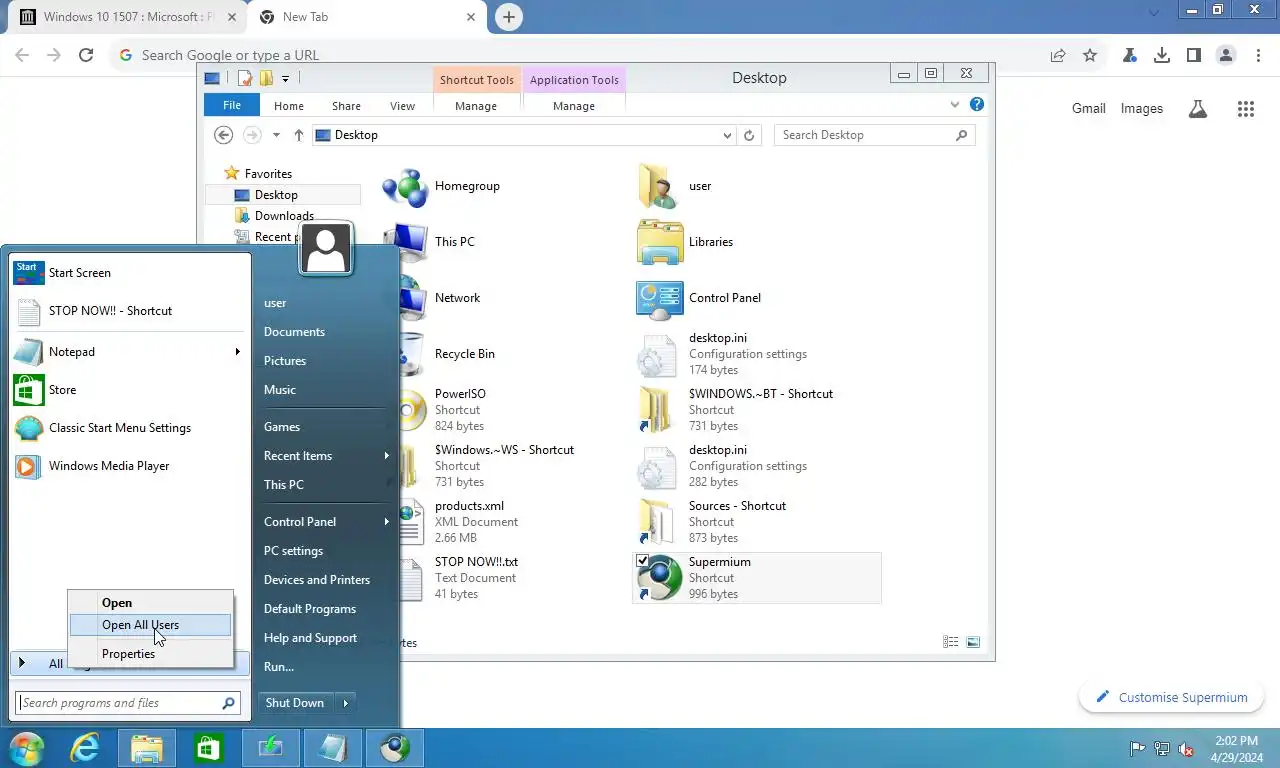Refresh the Desktop folder address bar
The height and width of the screenshot is (768, 1280).
[x=750, y=135]
